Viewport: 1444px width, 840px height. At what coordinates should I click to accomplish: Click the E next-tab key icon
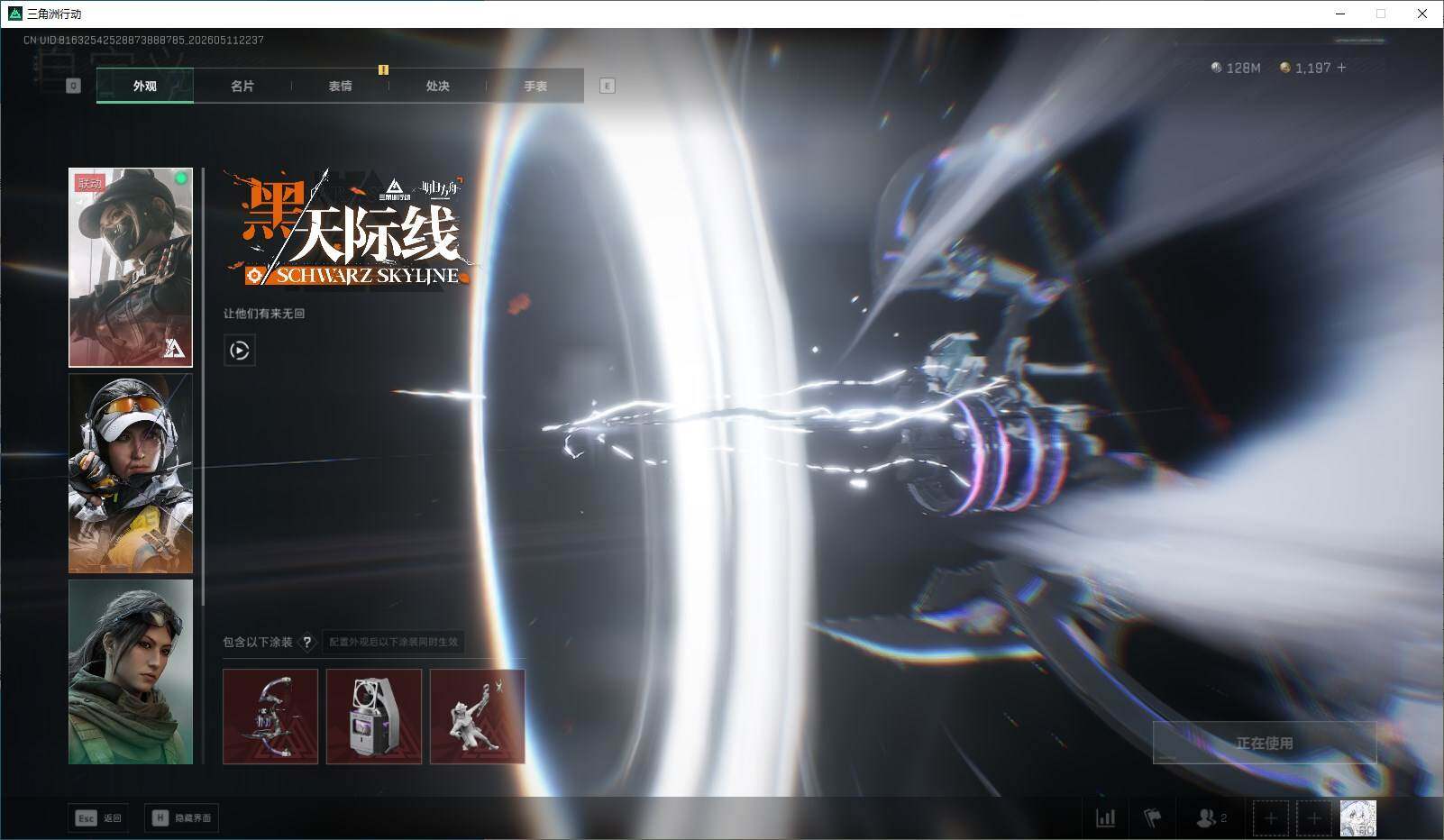608,86
